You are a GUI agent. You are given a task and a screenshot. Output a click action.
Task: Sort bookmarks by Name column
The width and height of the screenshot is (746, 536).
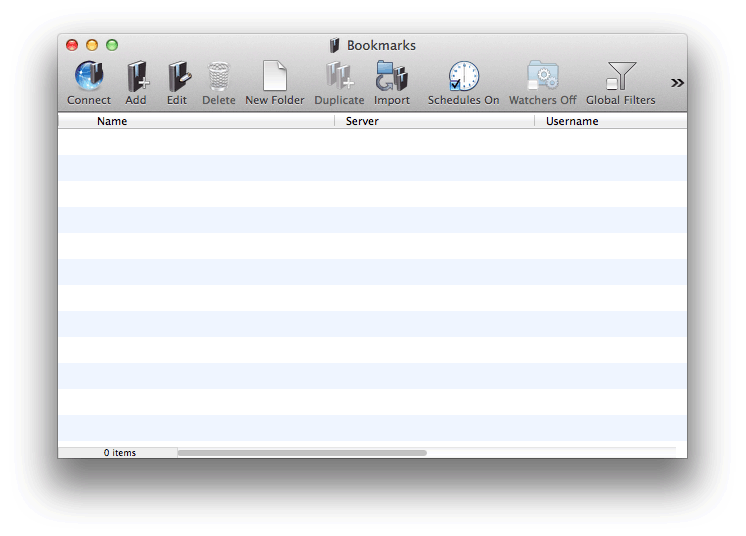112,121
